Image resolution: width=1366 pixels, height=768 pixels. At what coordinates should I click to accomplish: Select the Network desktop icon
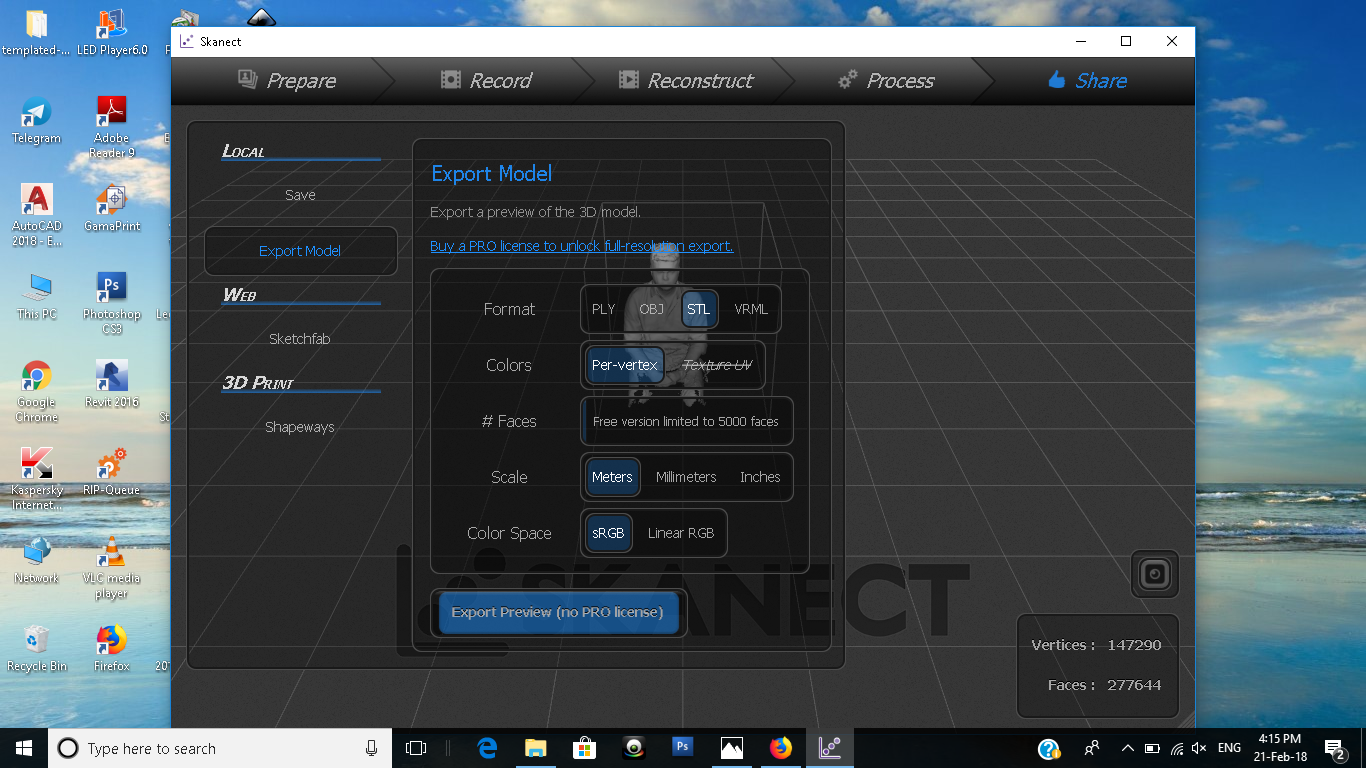coord(36,561)
